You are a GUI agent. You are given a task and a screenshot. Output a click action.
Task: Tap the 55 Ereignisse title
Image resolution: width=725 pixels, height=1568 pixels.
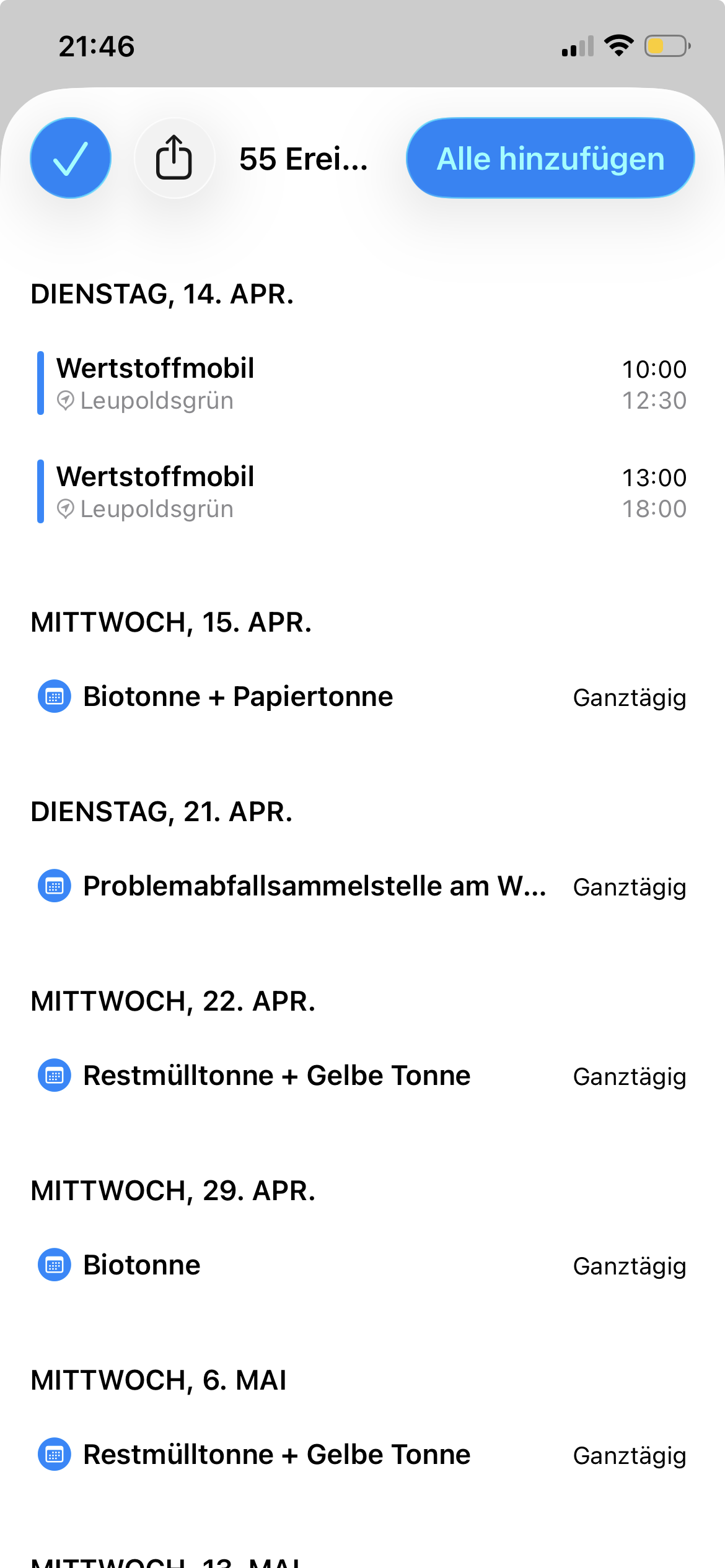[x=304, y=159]
